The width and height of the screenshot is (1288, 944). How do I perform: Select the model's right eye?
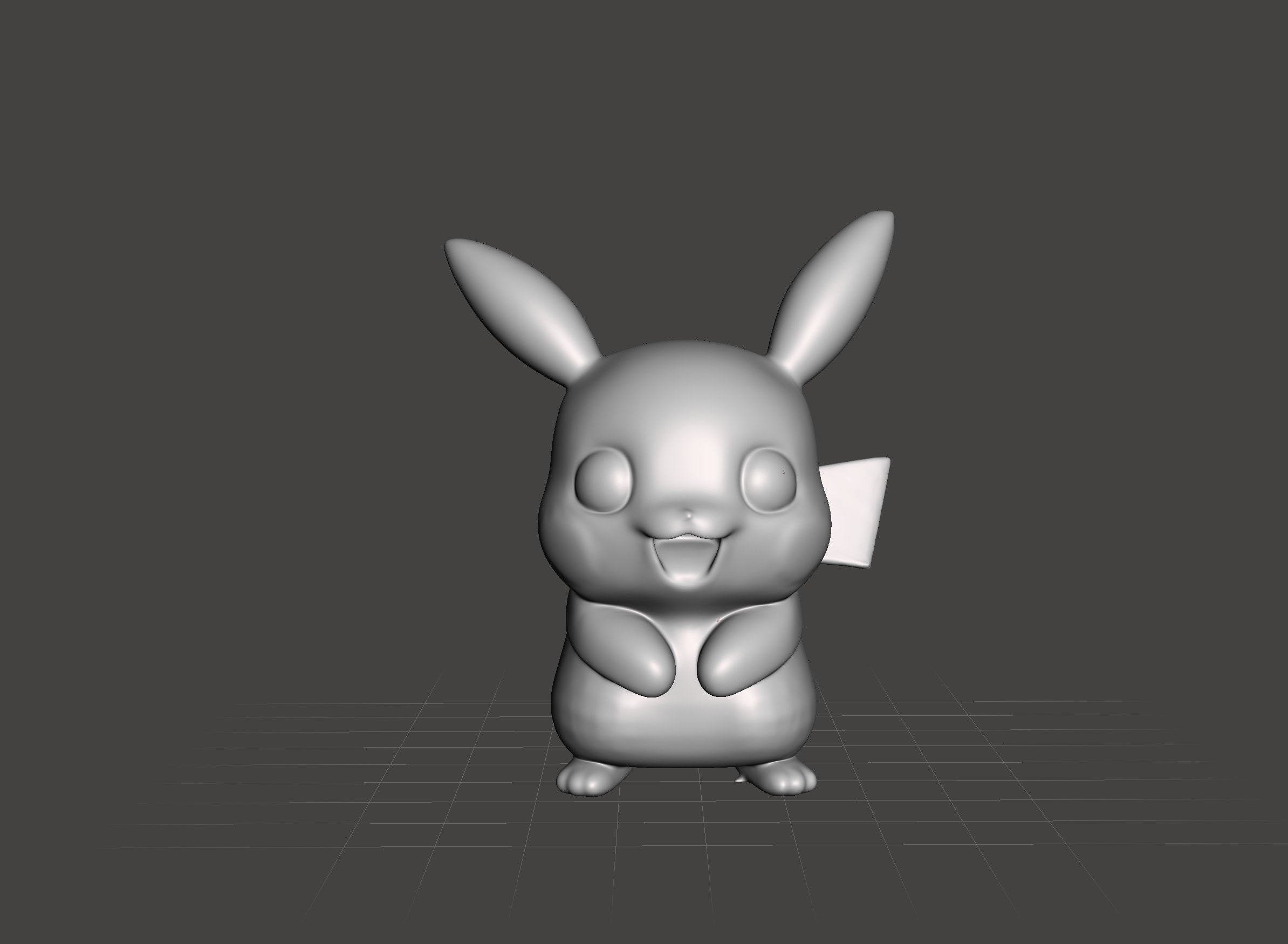pyautogui.click(x=770, y=481)
